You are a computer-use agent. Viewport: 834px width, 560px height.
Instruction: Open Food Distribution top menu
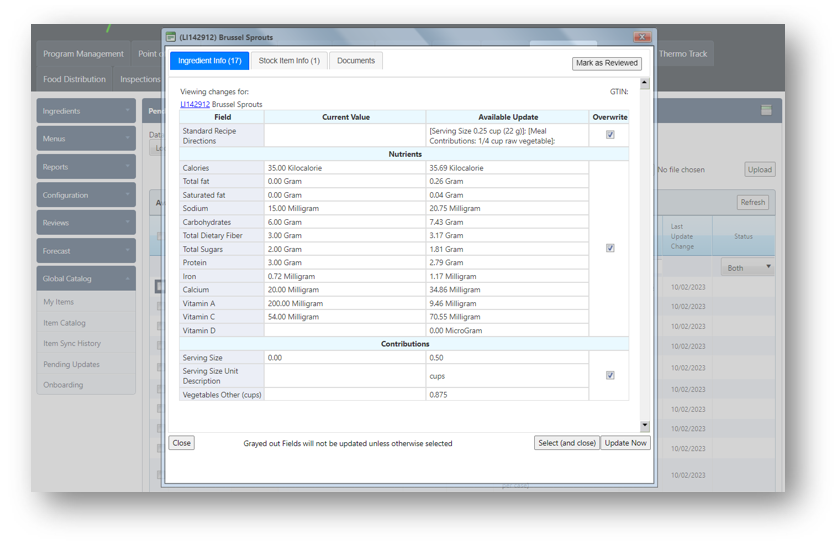pyautogui.click(x=74, y=79)
